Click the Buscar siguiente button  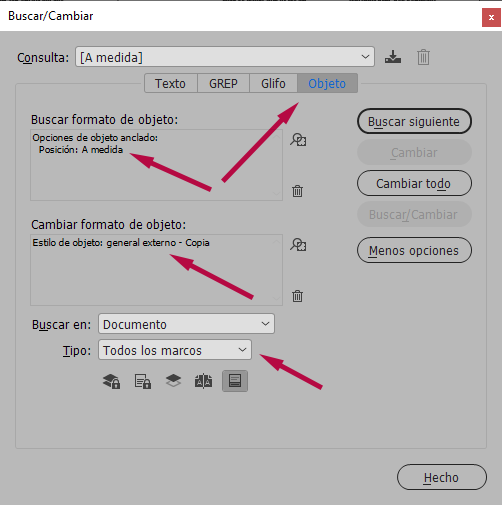pyautogui.click(x=414, y=121)
